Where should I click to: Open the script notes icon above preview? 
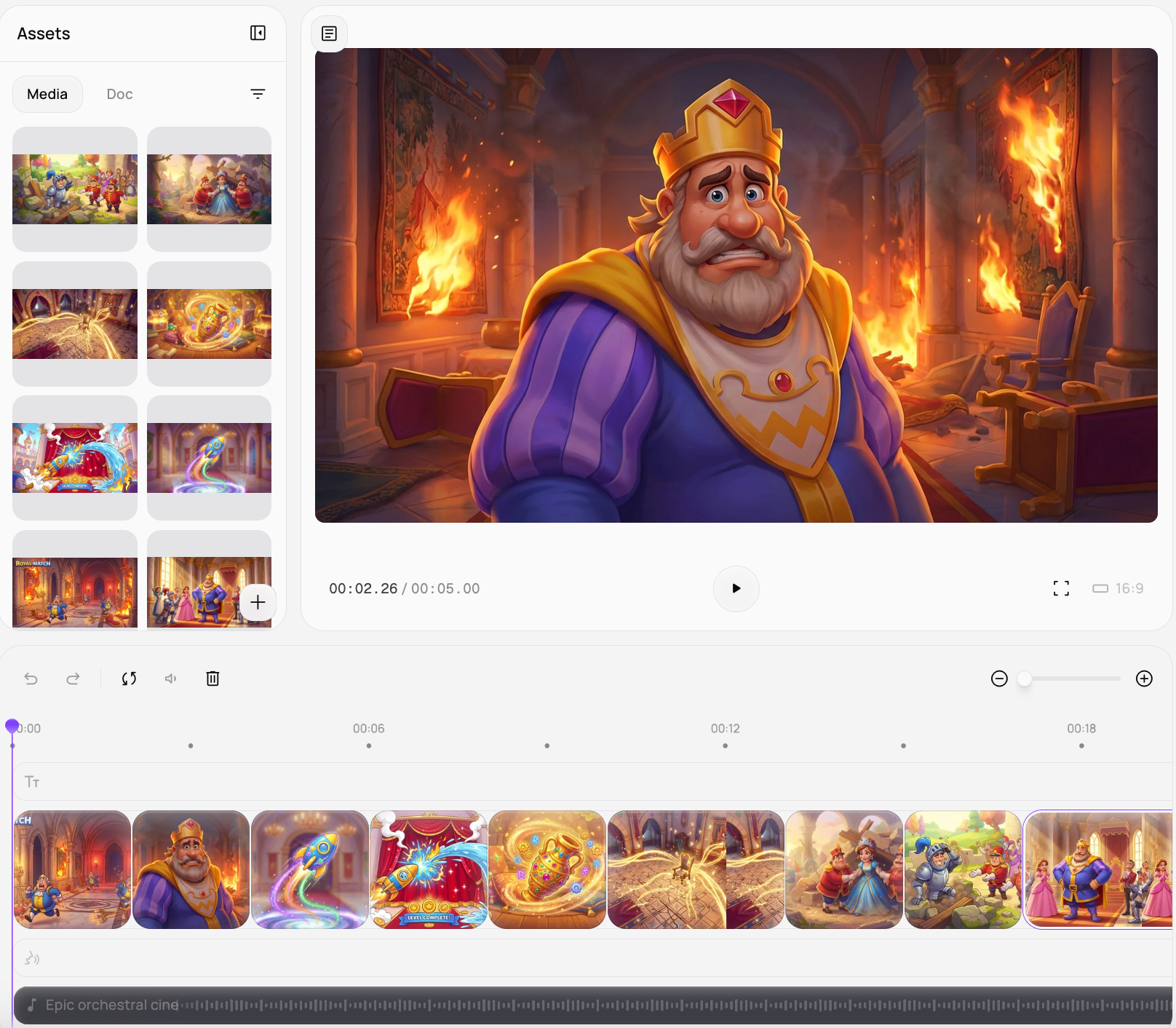pyautogui.click(x=329, y=33)
